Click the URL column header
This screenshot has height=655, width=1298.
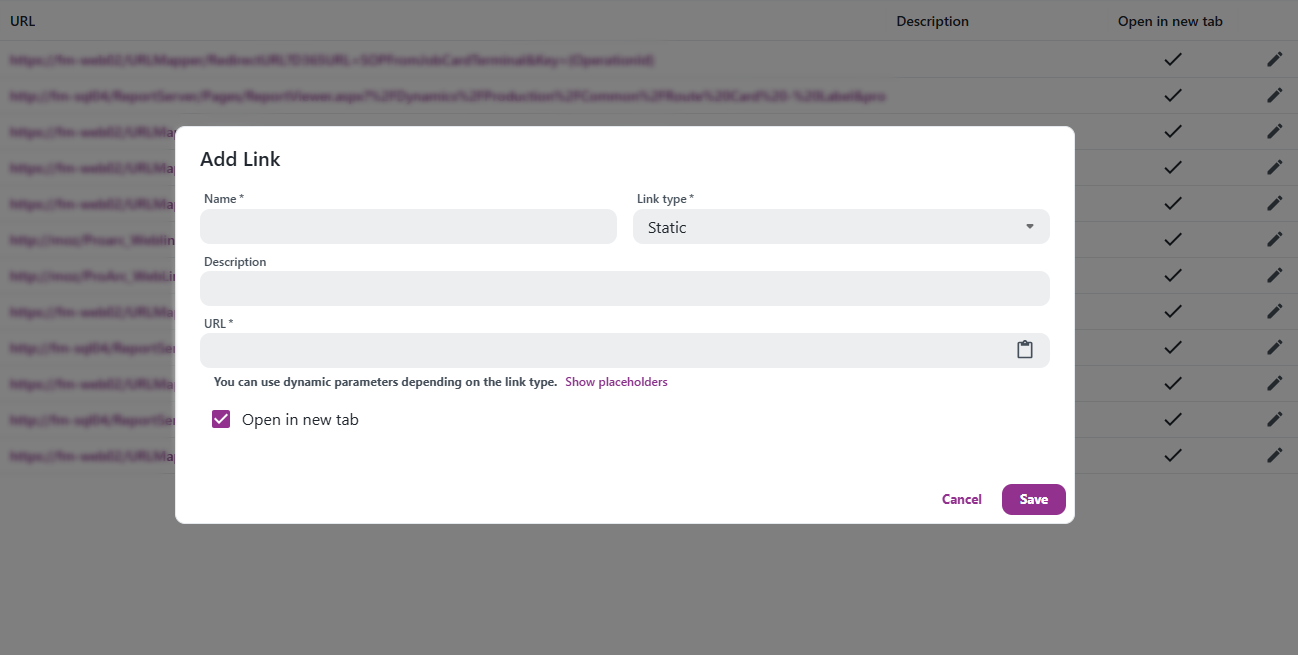(x=23, y=21)
